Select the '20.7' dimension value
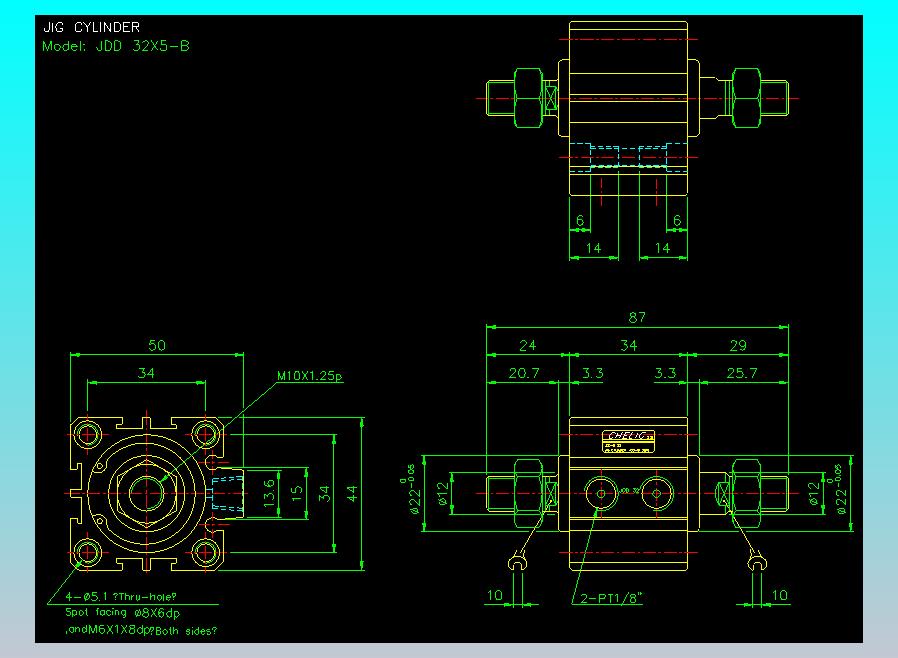898x658 pixels. pos(524,373)
